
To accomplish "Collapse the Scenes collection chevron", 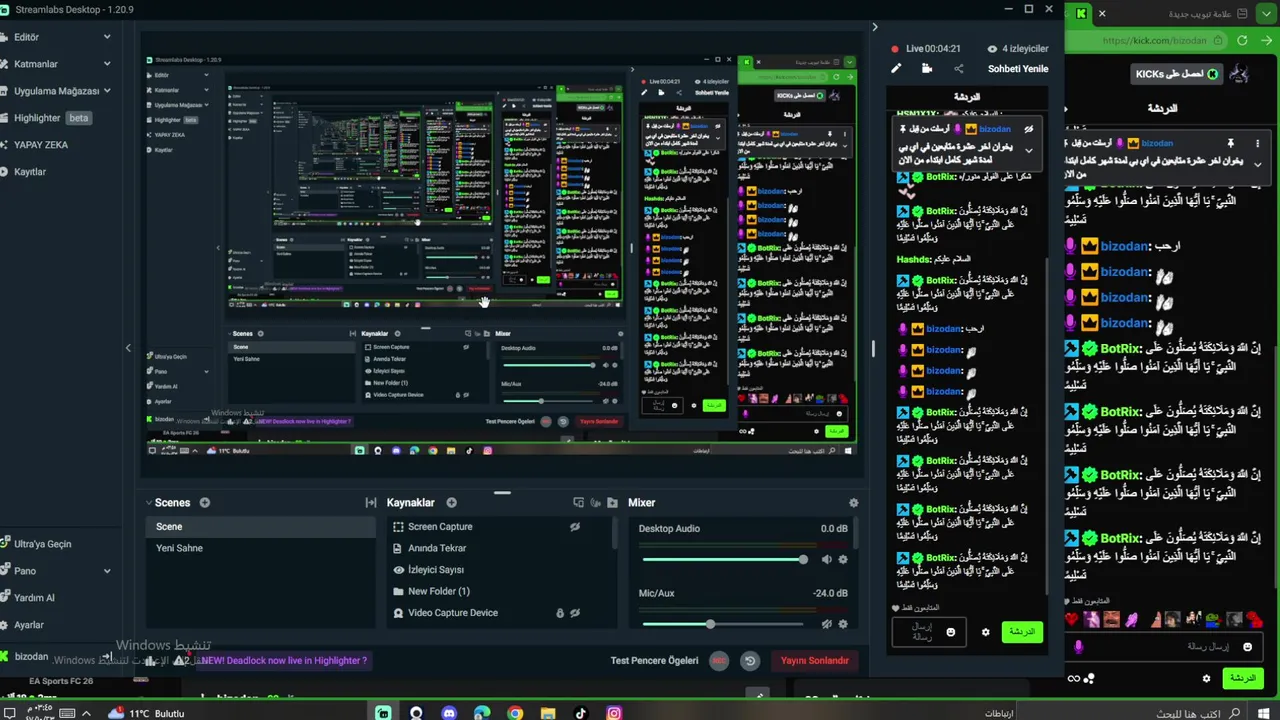I will pos(148,503).
